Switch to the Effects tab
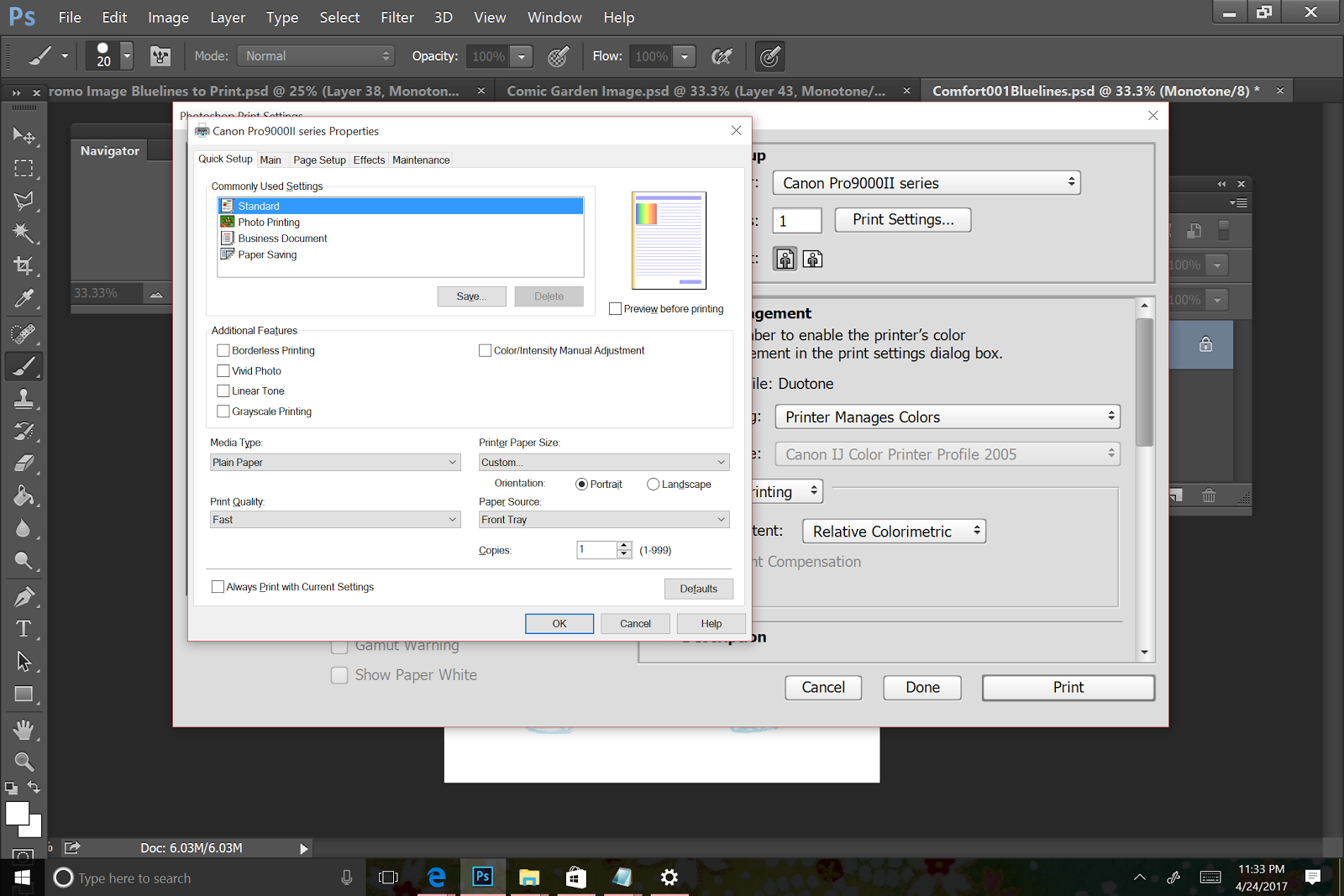The height and width of the screenshot is (896, 1344). (x=369, y=160)
